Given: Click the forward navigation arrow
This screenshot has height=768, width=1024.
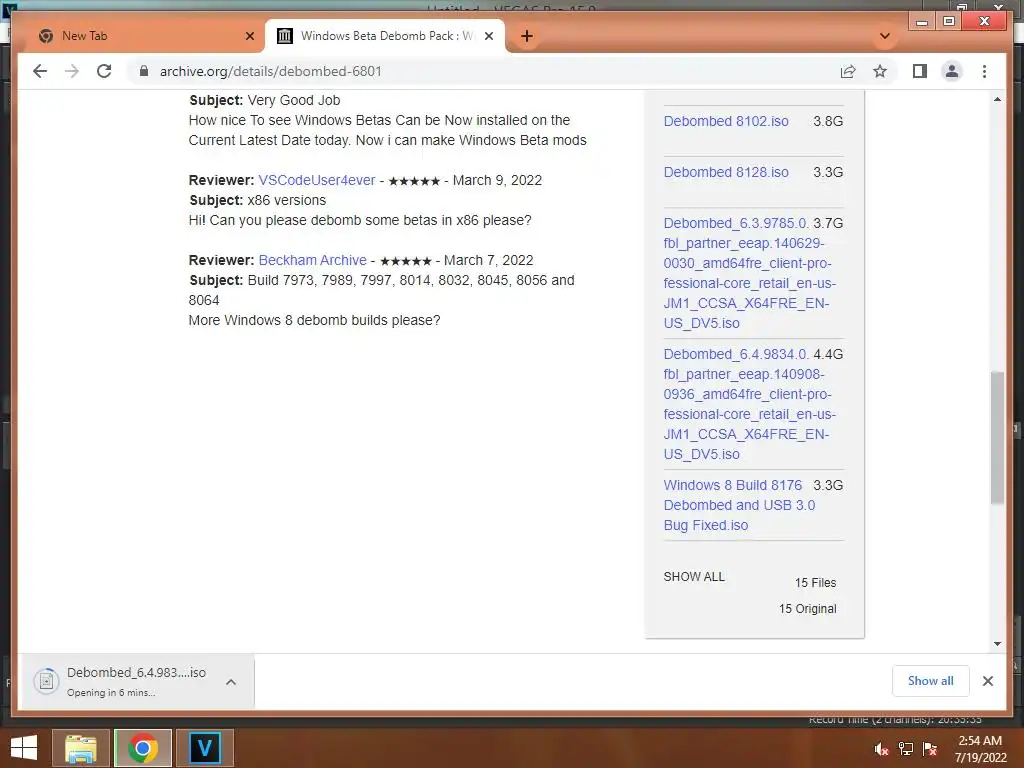Looking at the screenshot, I should [x=72, y=71].
